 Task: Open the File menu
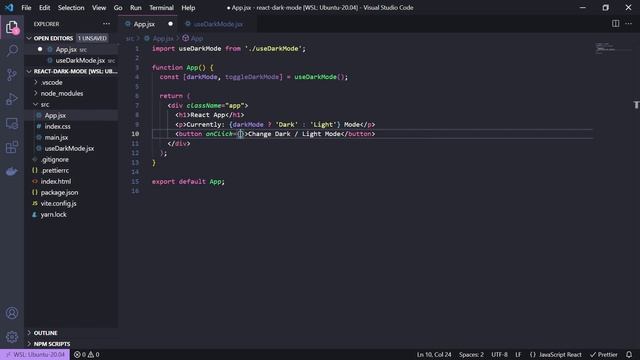click(26, 8)
